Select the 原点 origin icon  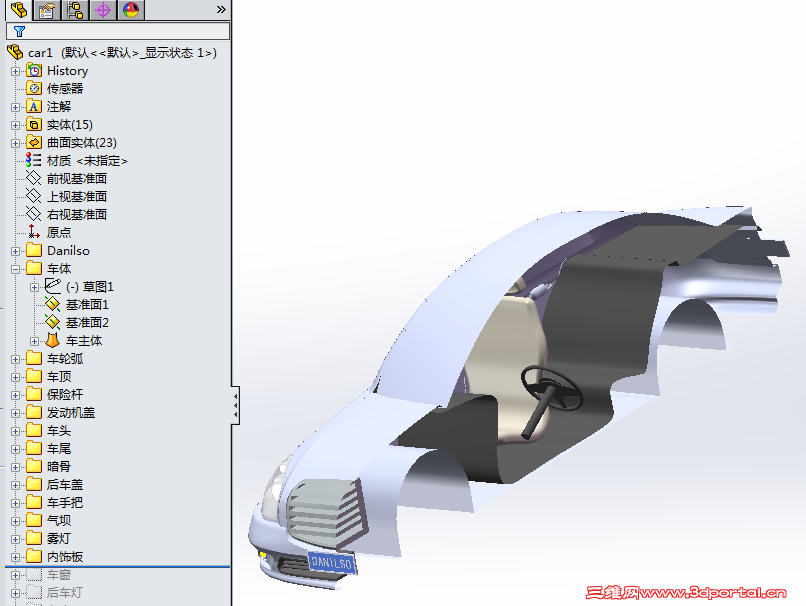click(34, 232)
